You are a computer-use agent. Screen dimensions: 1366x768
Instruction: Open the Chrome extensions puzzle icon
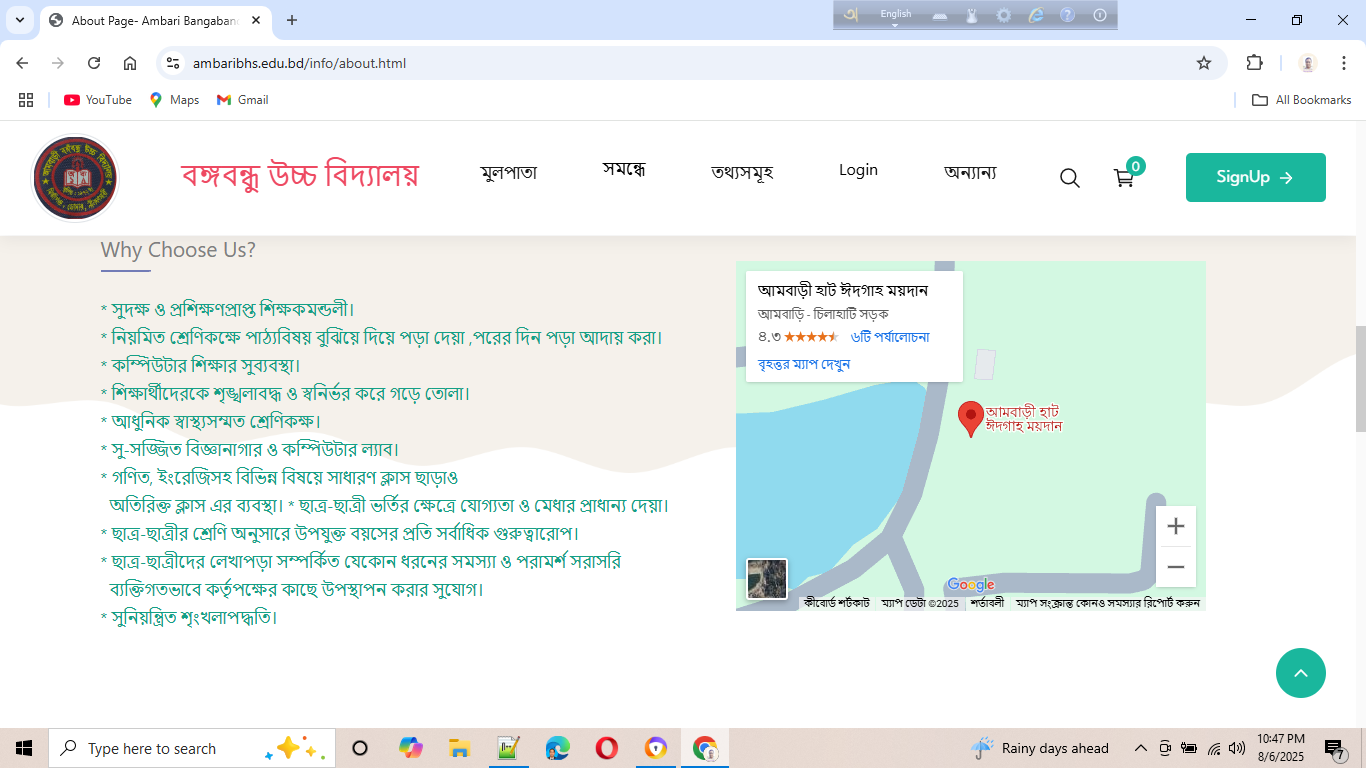point(1254,63)
